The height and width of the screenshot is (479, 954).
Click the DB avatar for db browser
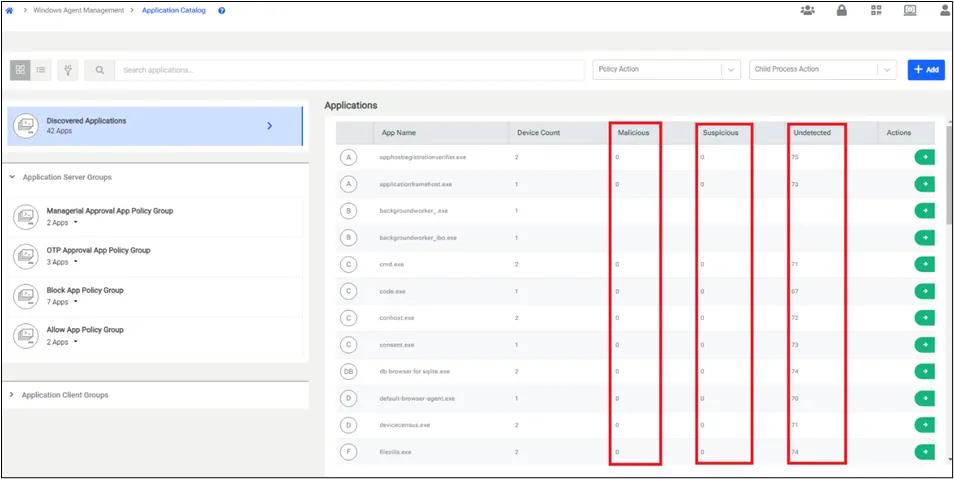[348, 371]
